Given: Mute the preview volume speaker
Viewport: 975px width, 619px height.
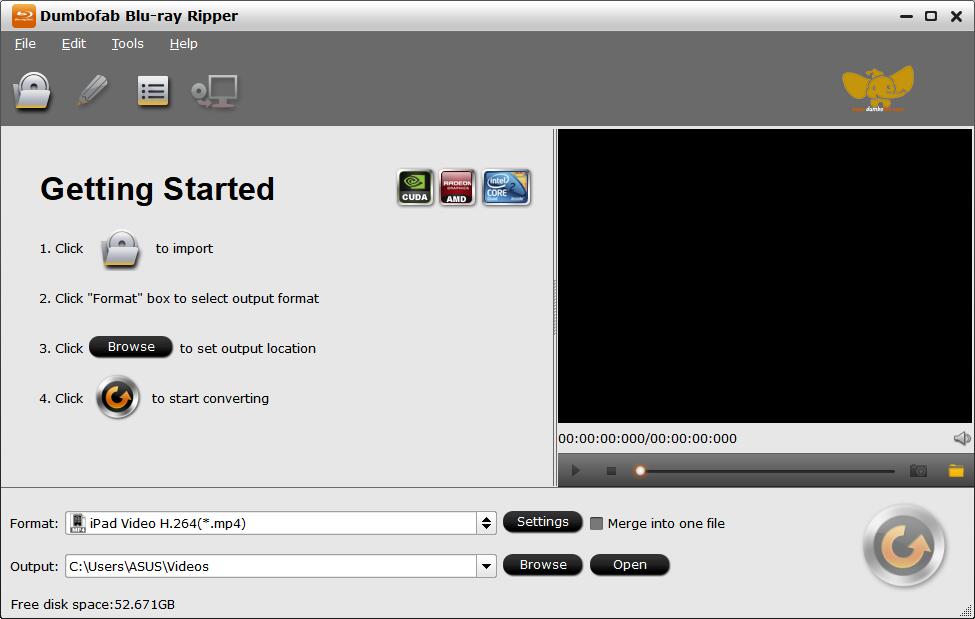Looking at the screenshot, I should pyautogui.click(x=962, y=438).
